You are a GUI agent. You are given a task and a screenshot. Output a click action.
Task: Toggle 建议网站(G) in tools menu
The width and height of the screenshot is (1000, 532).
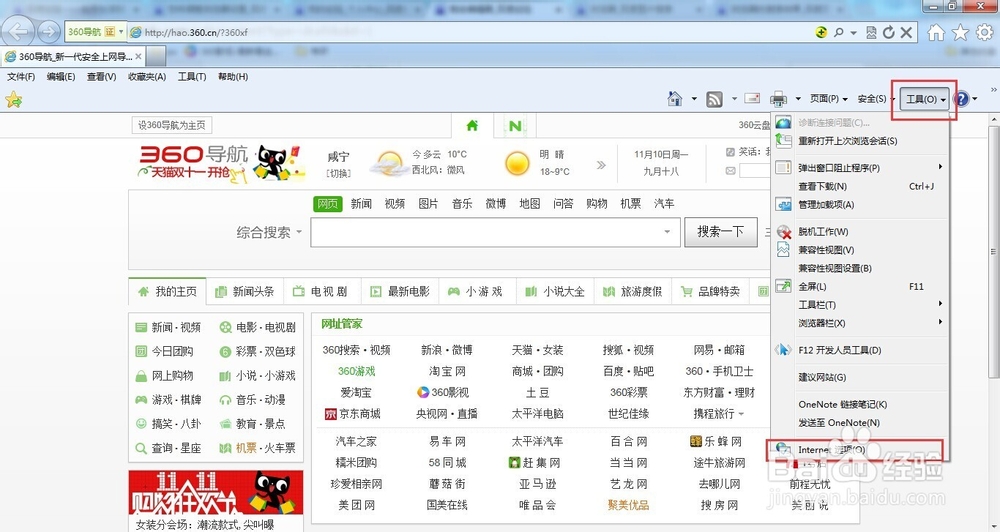(860, 378)
